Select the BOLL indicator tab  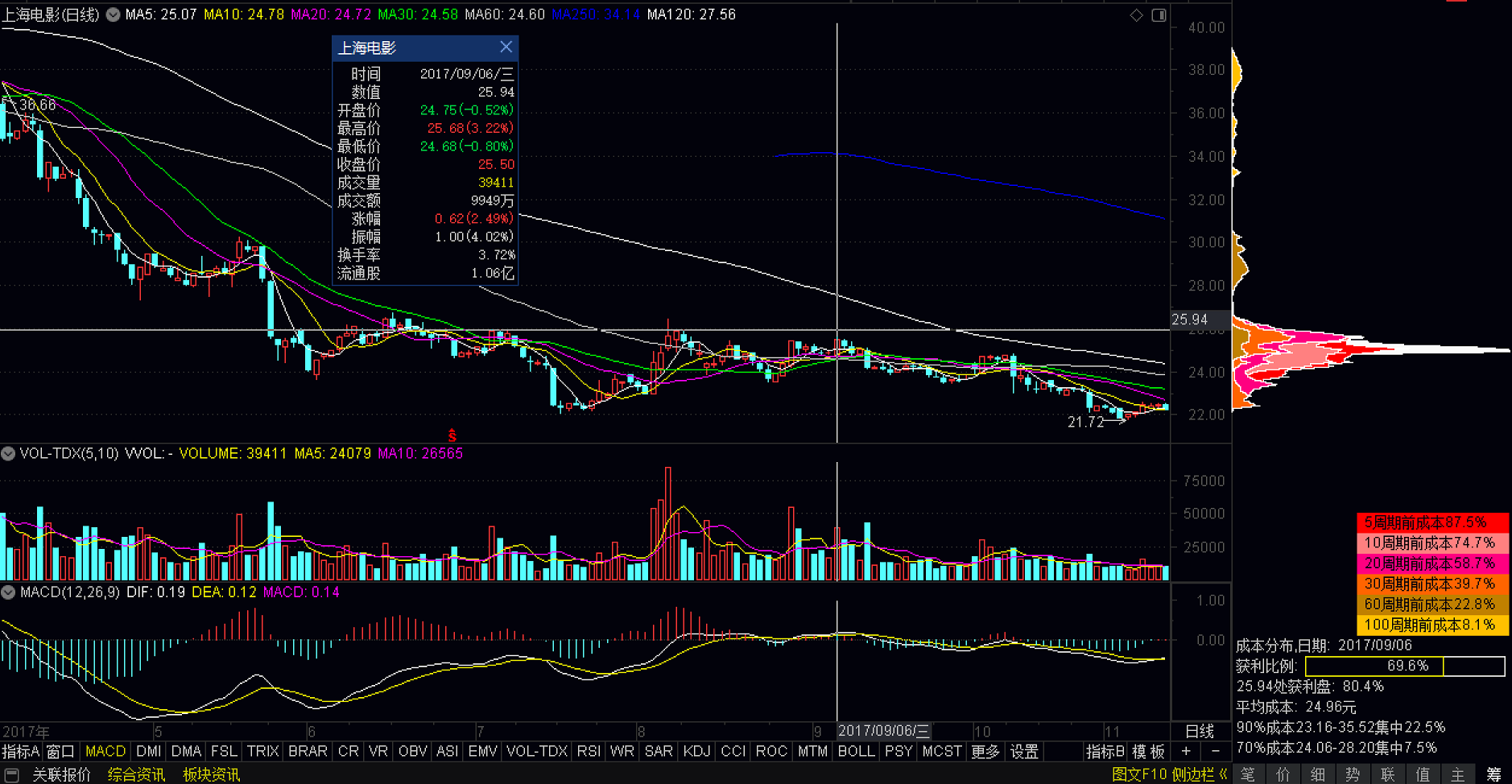click(856, 751)
